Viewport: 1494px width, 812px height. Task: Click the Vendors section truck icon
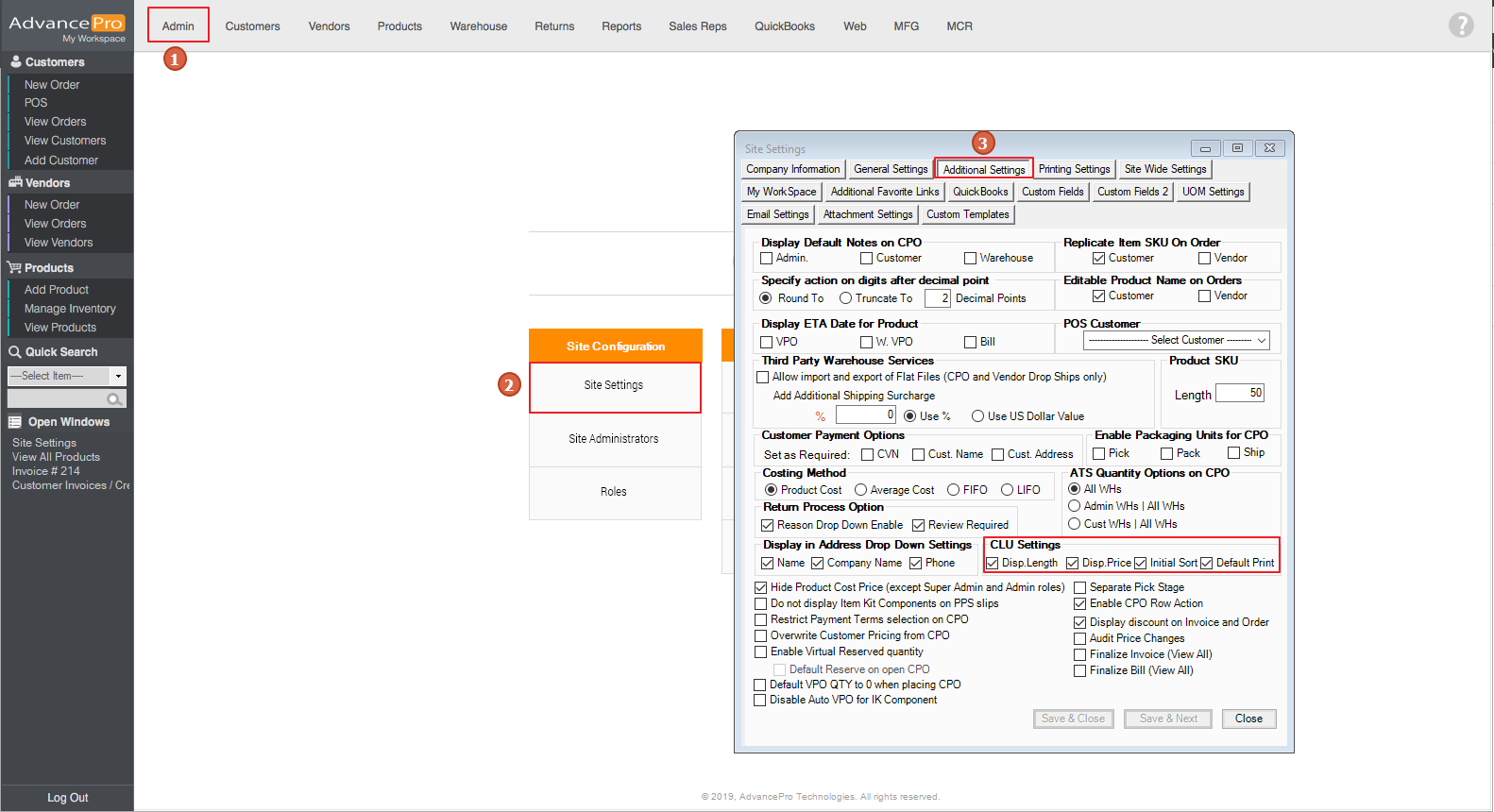pyautogui.click(x=15, y=182)
